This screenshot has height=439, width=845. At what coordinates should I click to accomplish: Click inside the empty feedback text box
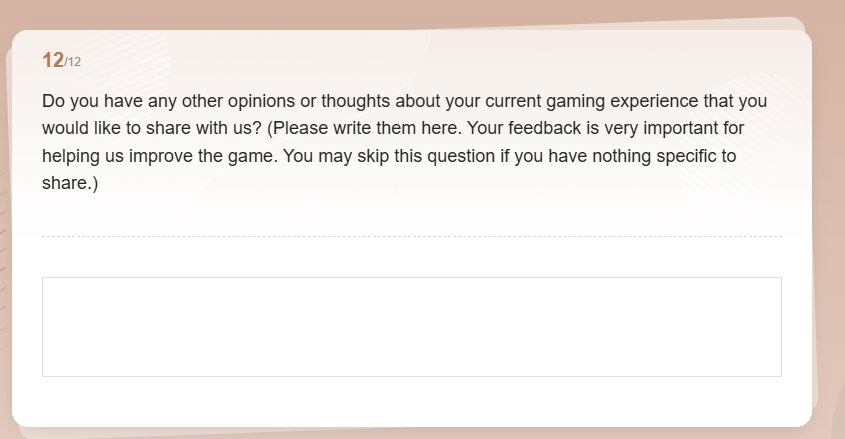coord(412,327)
